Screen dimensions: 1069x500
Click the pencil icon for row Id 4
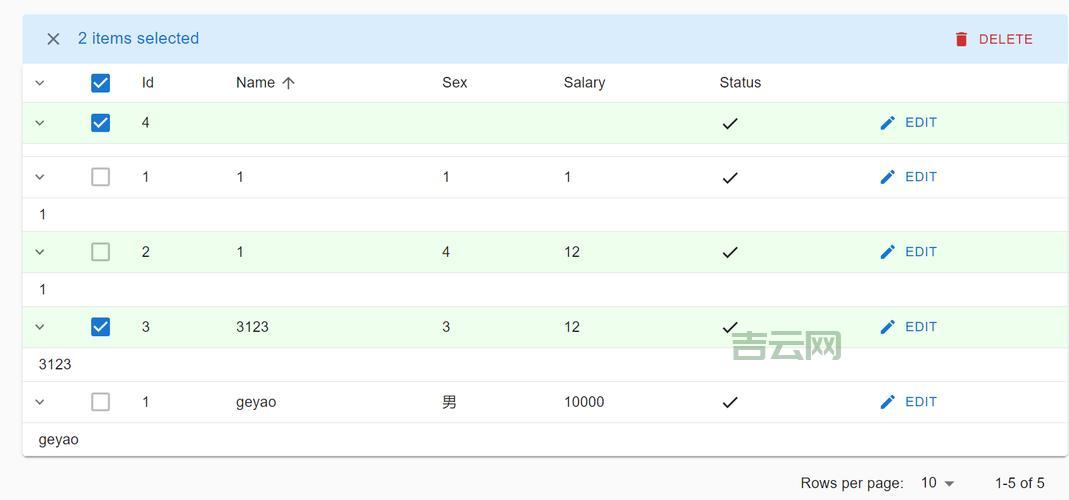coord(887,123)
